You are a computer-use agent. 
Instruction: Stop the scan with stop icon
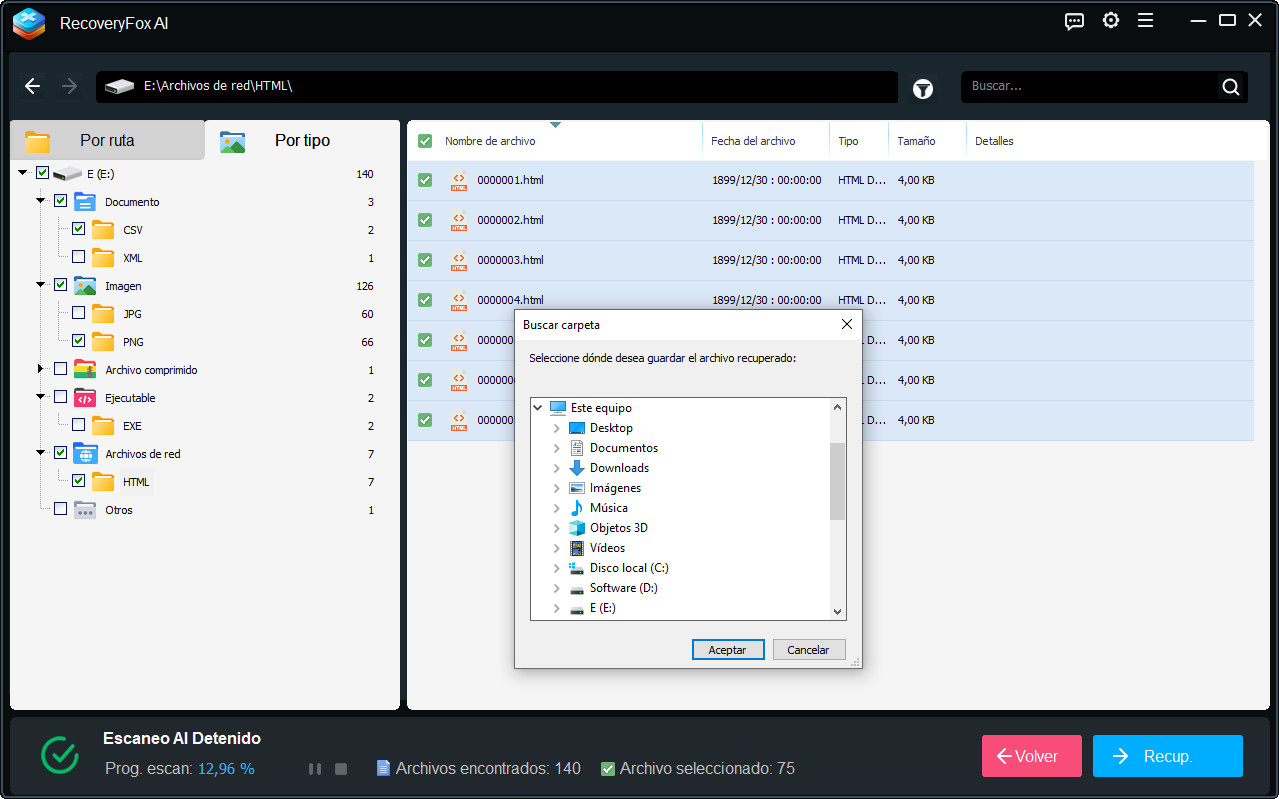pyautogui.click(x=341, y=769)
